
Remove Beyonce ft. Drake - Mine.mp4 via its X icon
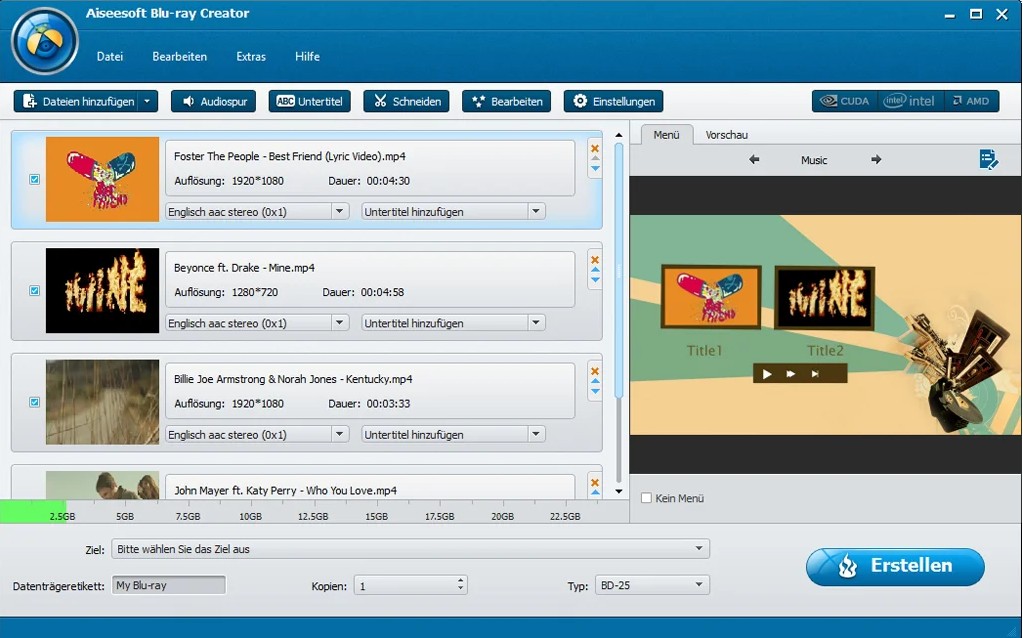point(594,258)
